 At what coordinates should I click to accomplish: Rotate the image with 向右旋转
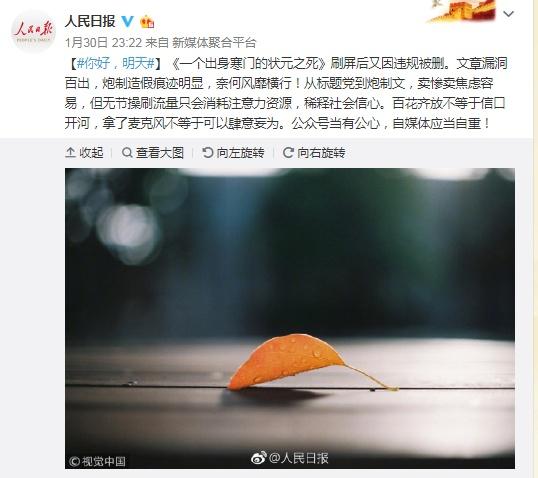point(314,152)
